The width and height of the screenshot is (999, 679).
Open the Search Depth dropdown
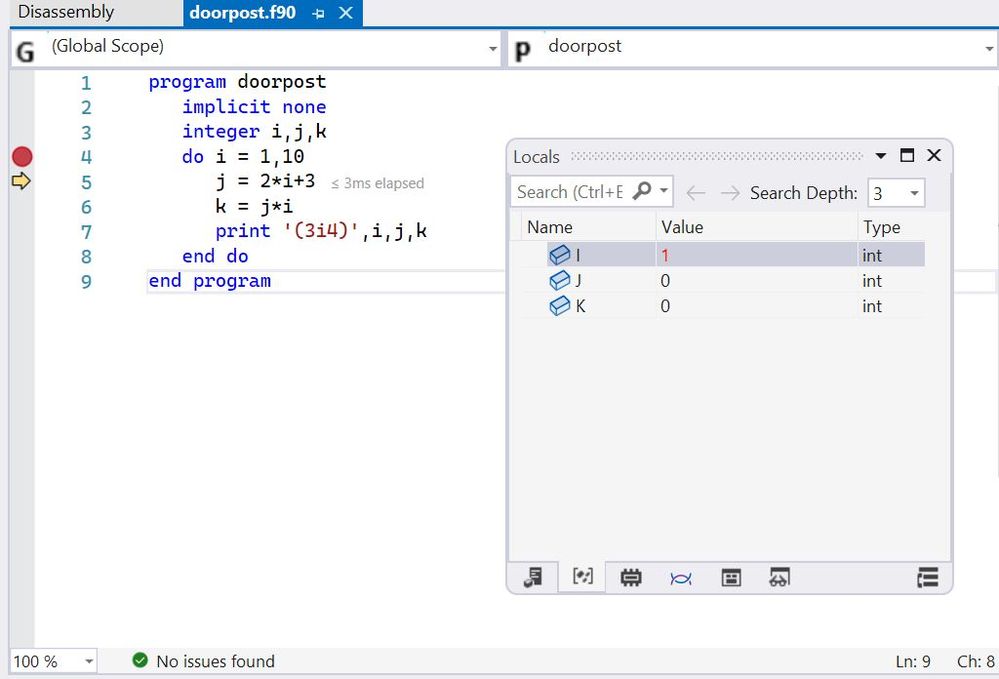[914, 193]
